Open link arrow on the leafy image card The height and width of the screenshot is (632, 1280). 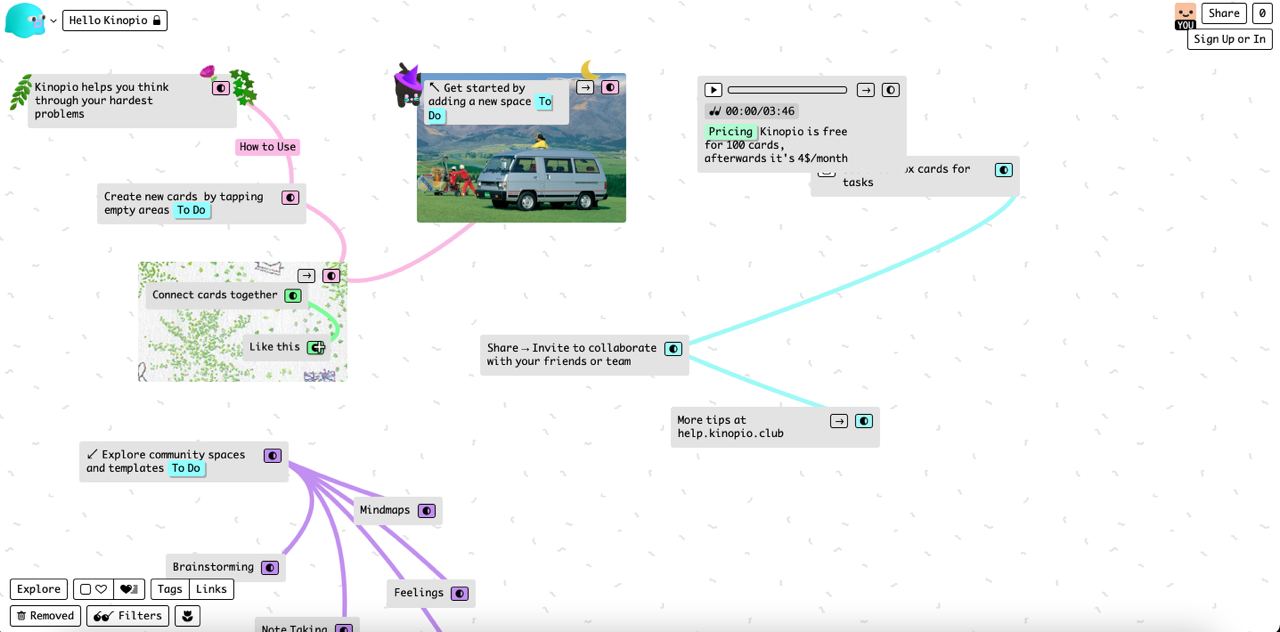(x=307, y=276)
